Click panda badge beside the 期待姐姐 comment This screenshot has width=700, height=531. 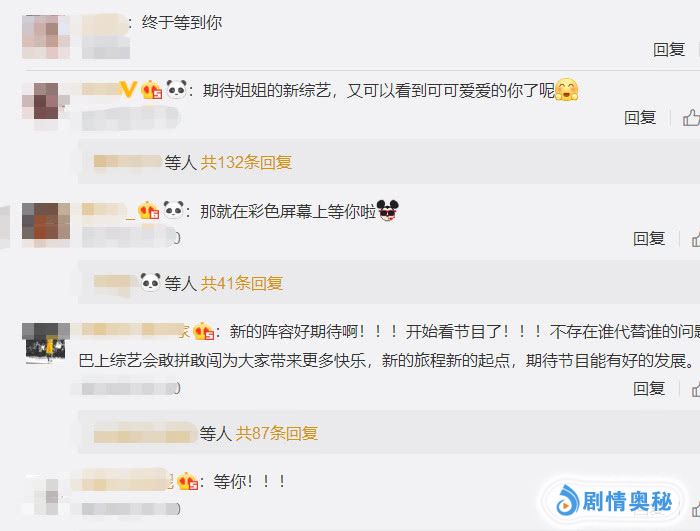pyautogui.click(x=177, y=89)
